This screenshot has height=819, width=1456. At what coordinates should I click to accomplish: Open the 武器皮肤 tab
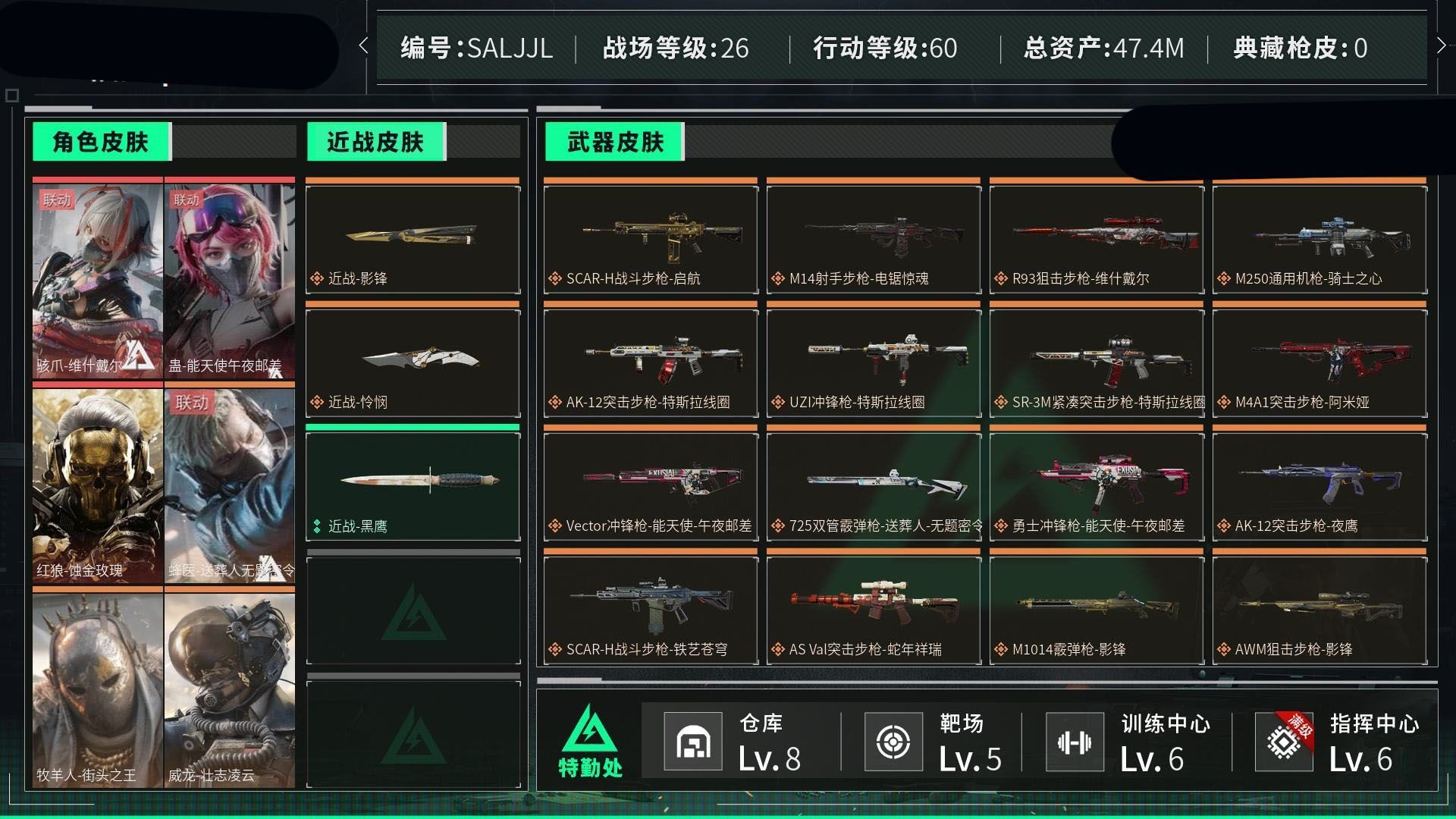click(614, 142)
